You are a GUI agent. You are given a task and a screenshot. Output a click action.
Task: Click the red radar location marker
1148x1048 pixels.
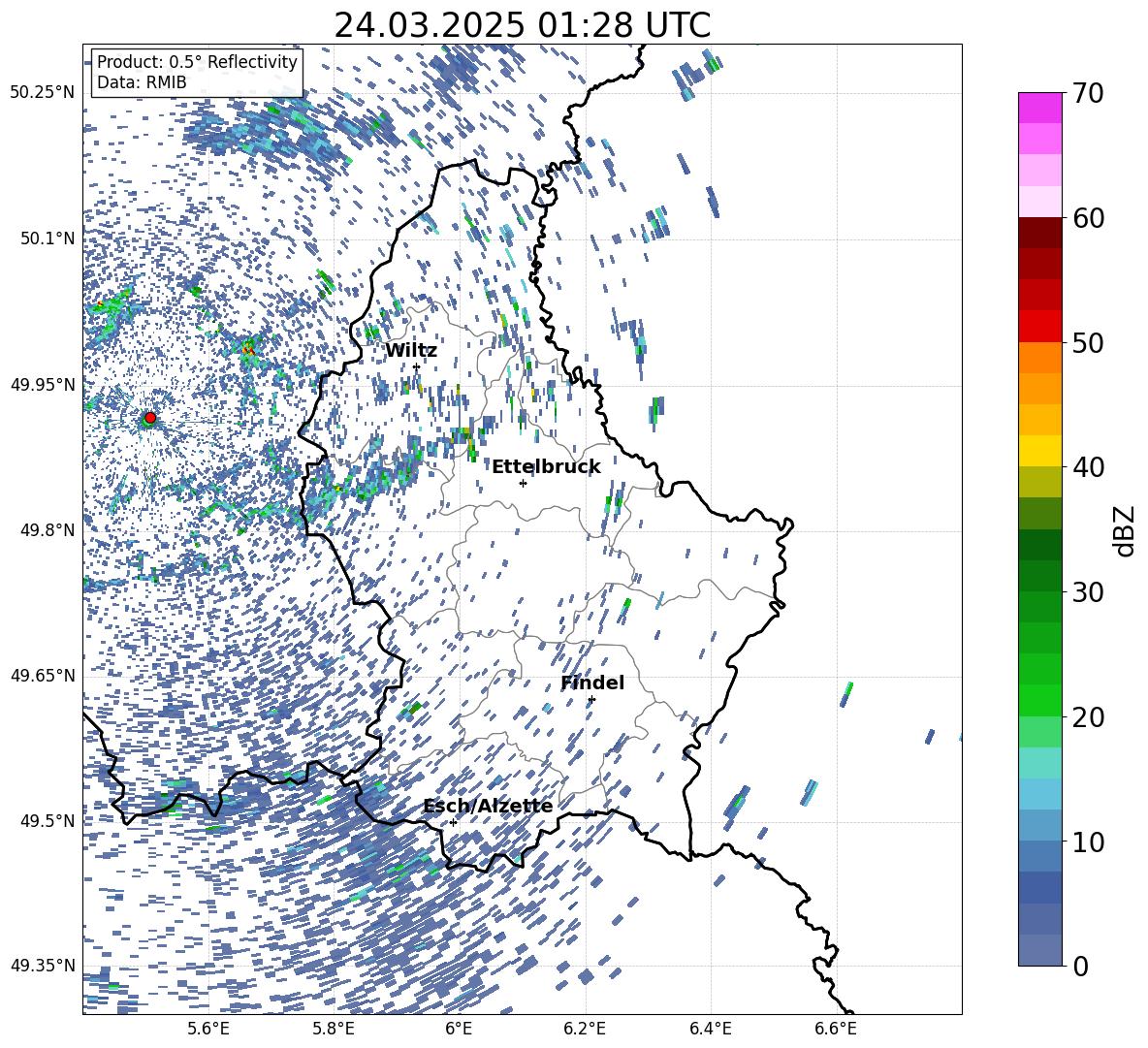150,418
